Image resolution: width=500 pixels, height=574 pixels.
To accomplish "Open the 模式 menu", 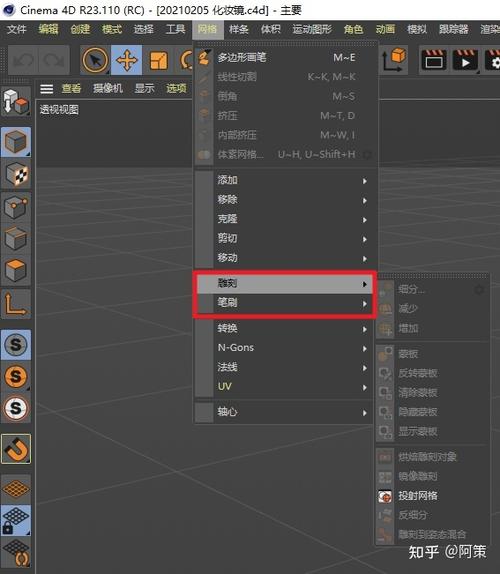I will click(x=112, y=29).
